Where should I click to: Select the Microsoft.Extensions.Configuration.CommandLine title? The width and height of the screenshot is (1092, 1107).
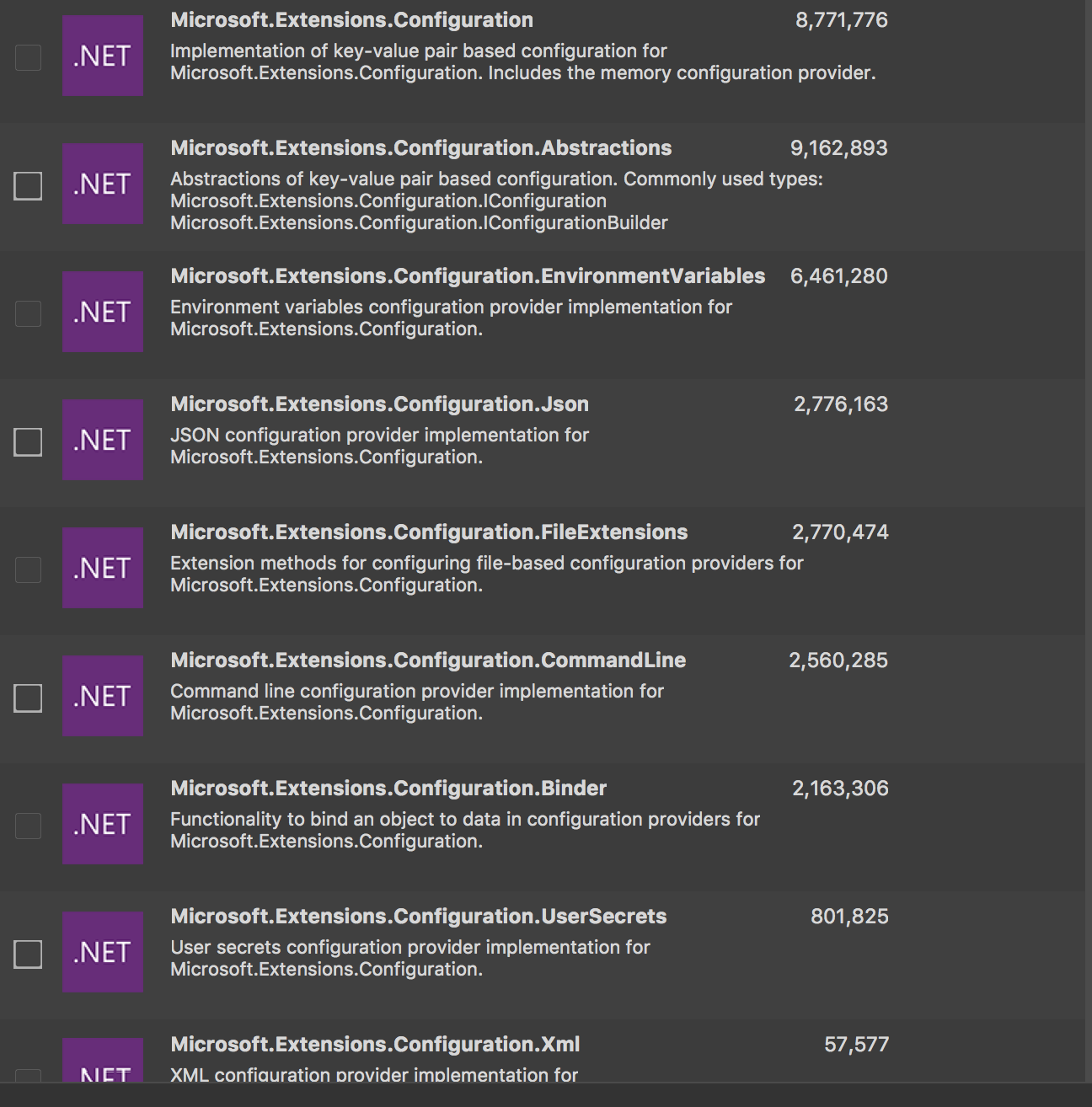tap(428, 660)
